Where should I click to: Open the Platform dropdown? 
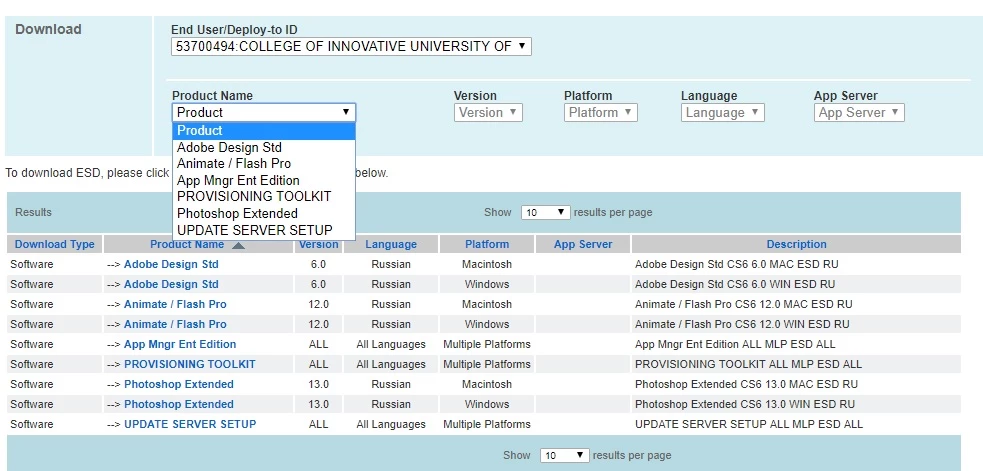click(600, 112)
